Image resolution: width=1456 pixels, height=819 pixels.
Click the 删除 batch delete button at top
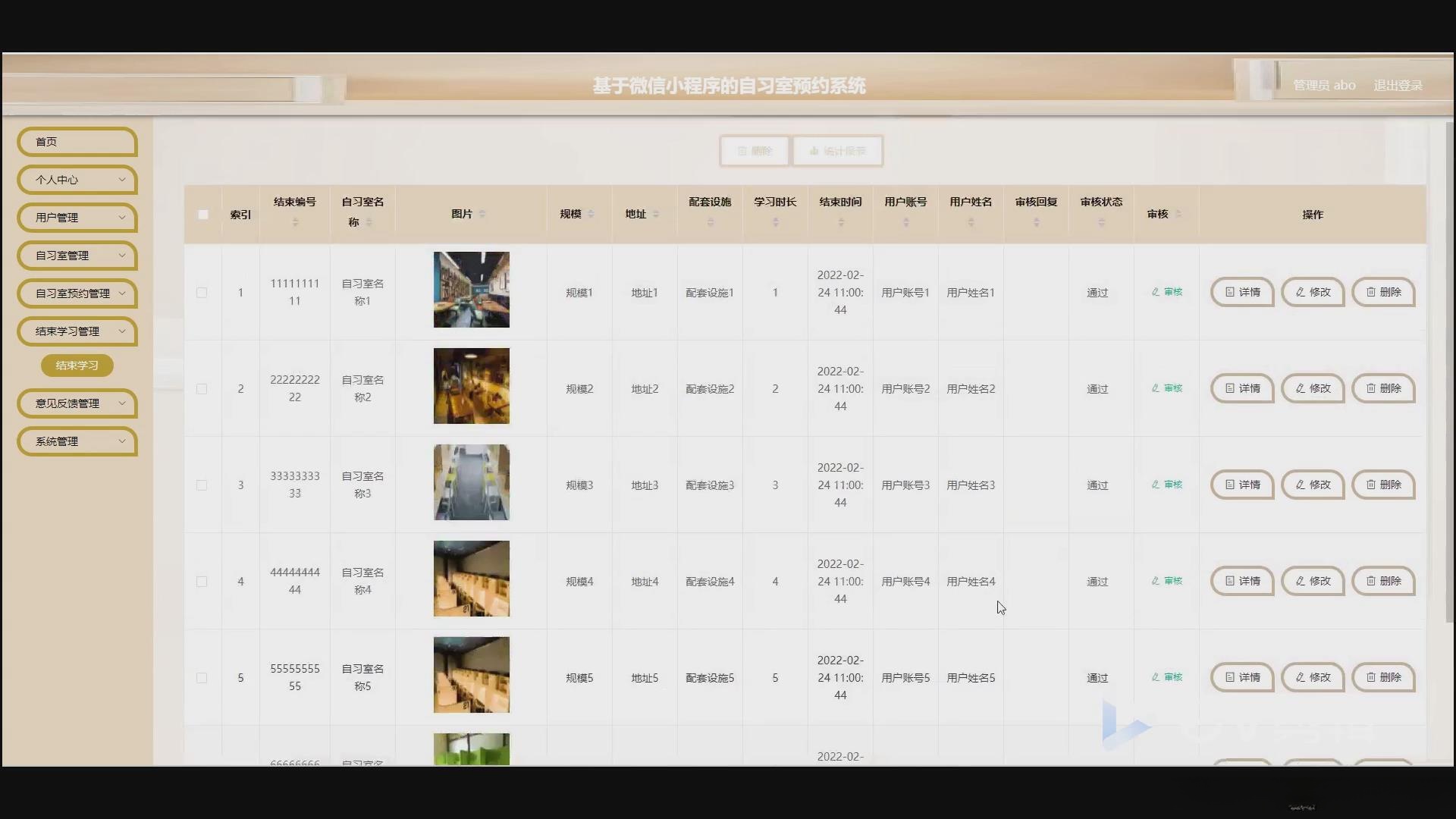(753, 150)
